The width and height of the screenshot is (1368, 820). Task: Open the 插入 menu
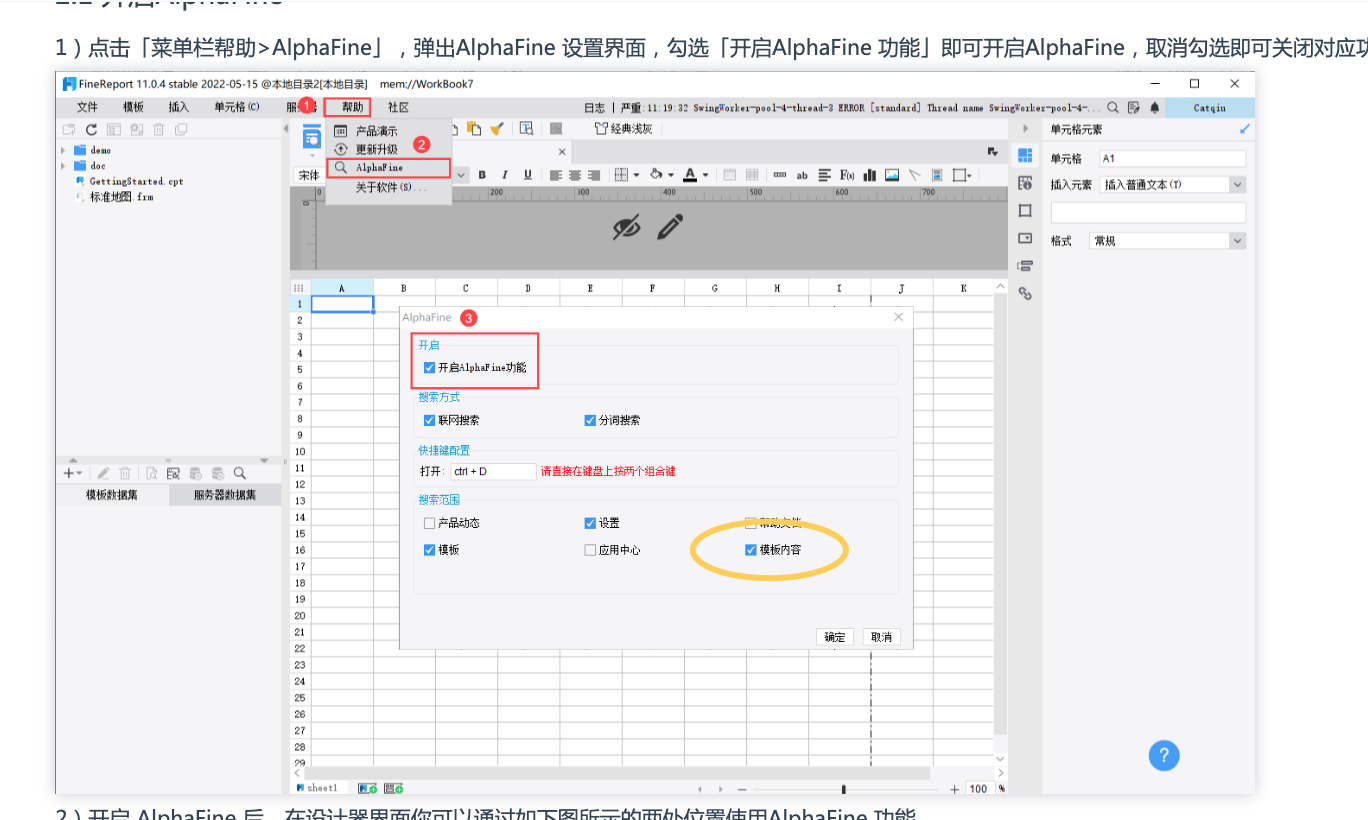[178, 107]
